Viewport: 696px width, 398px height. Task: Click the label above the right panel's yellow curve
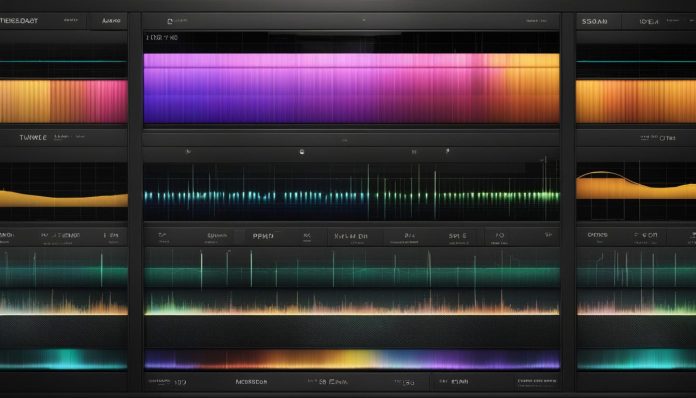[658, 138]
